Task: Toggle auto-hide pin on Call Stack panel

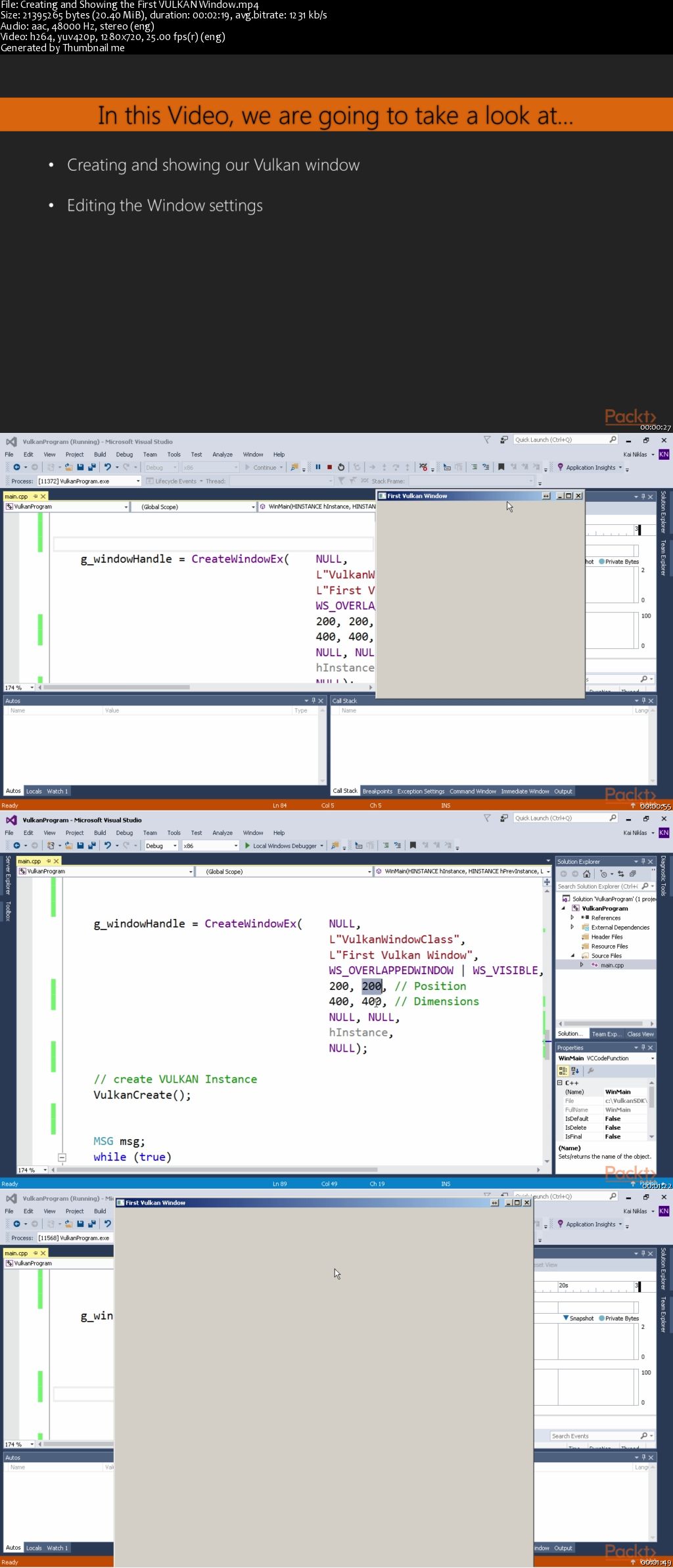Action: click(x=643, y=701)
